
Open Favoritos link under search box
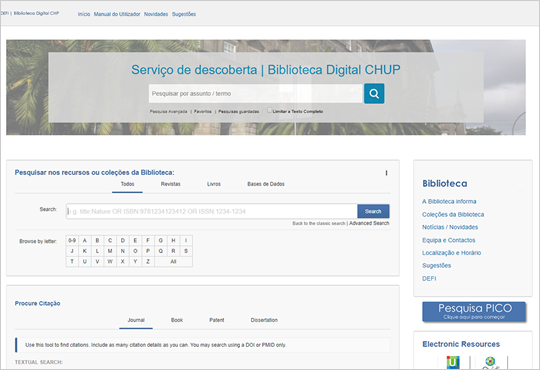pyautogui.click(x=203, y=112)
